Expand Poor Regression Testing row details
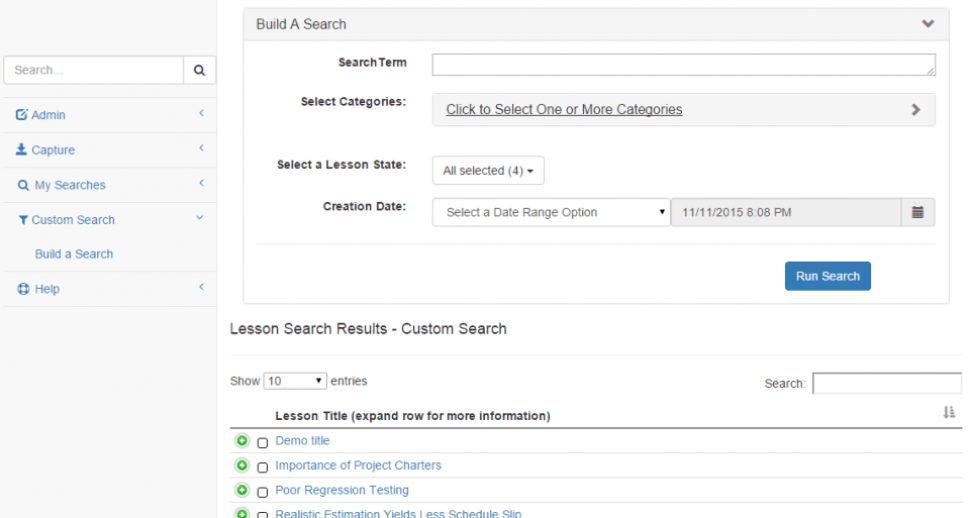Viewport: 970px width, 518px height. pyautogui.click(x=241, y=491)
